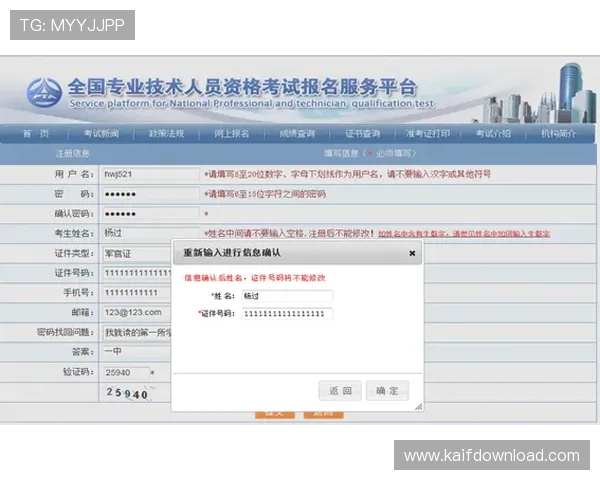
Task: Click the 确定 button in dialog
Action: point(387,391)
